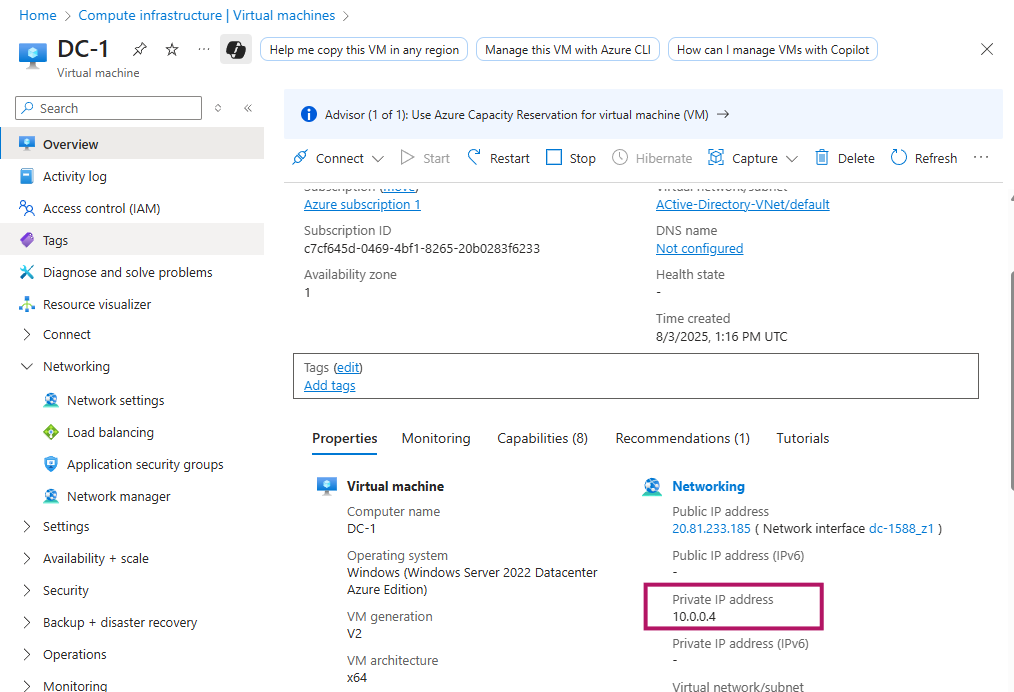Open Overview in the left menu
The width and height of the screenshot is (1014, 692).
pyautogui.click(x=132, y=144)
